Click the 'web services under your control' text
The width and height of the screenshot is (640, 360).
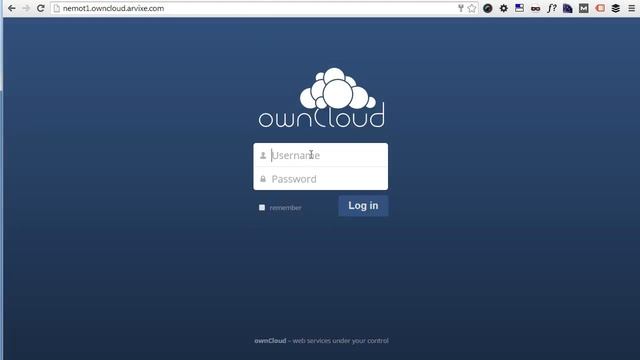click(340, 340)
